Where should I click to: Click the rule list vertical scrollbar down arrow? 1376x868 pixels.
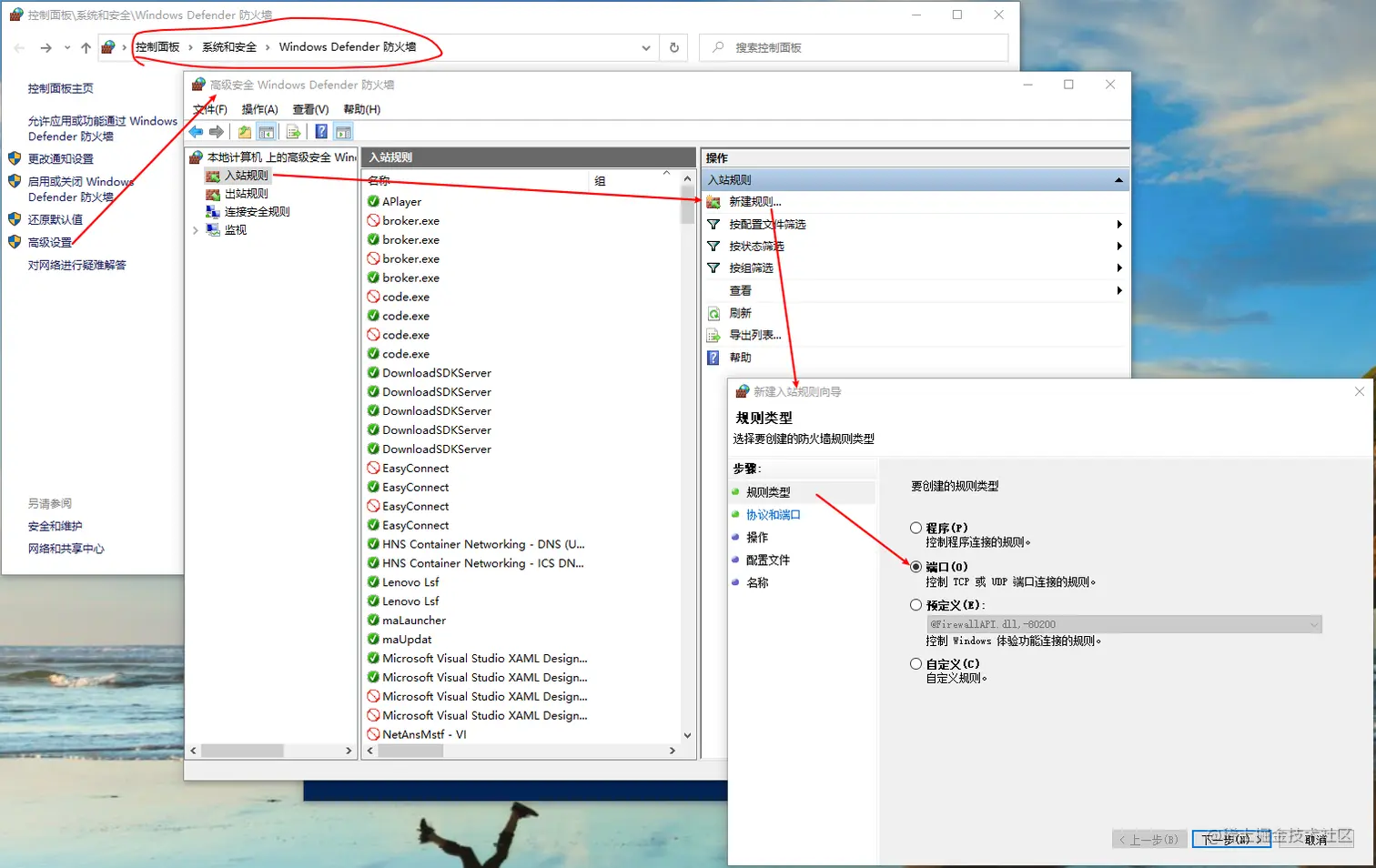tap(687, 735)
